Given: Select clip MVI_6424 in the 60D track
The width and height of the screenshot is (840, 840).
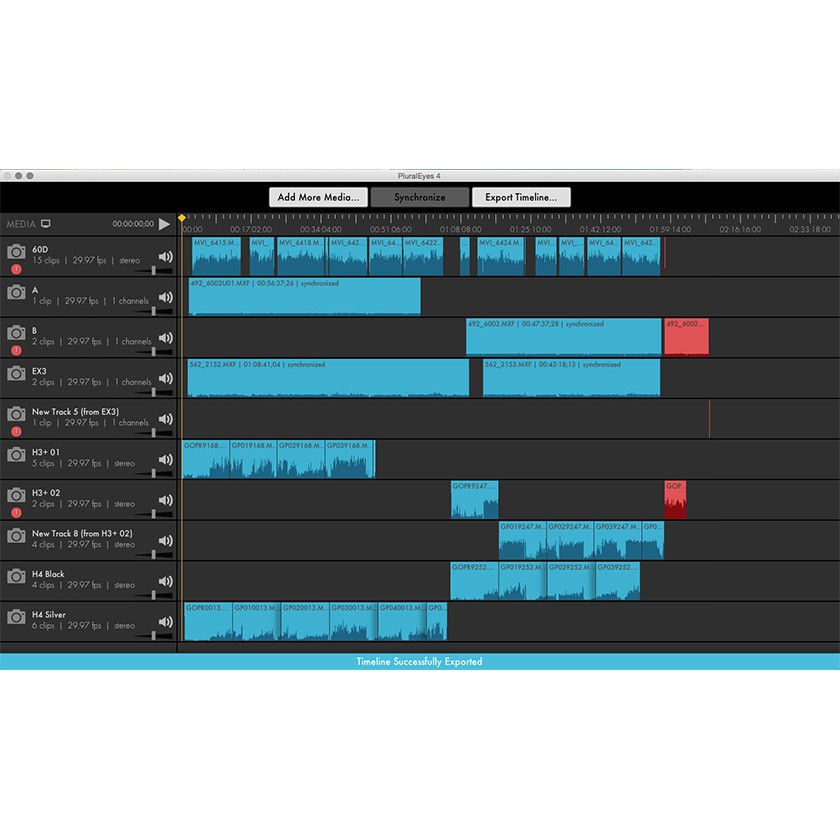Looking at the screenshot, I should point(501,256).
